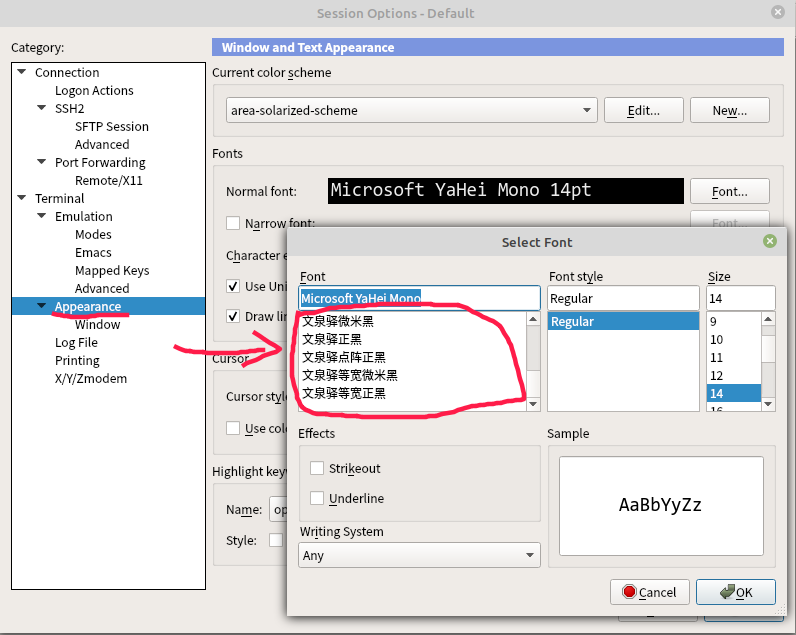Image resolution: width=796 pixels, height=635 pixels.
Task: Toggle the Narrow font checkbox
Action: click(x=233, y=223)
